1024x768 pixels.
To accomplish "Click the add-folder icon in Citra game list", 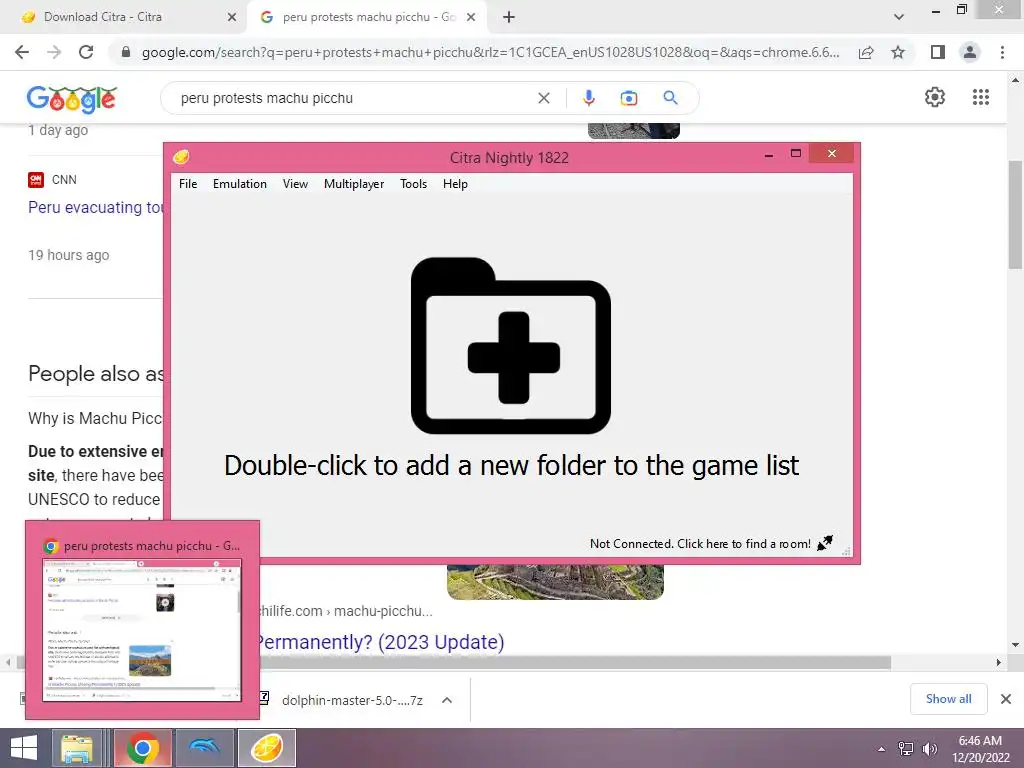I will (511, 345).
